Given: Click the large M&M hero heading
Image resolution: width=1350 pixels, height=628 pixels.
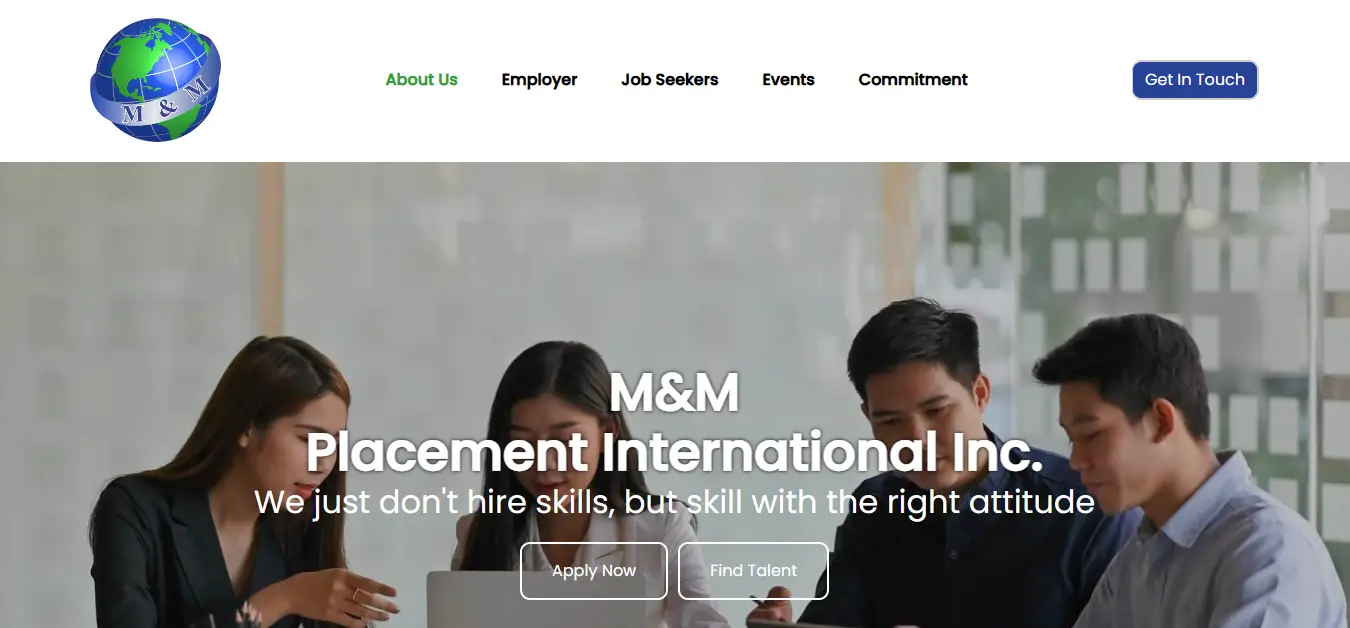Looking at the screenshot, I should pos(674,393).
